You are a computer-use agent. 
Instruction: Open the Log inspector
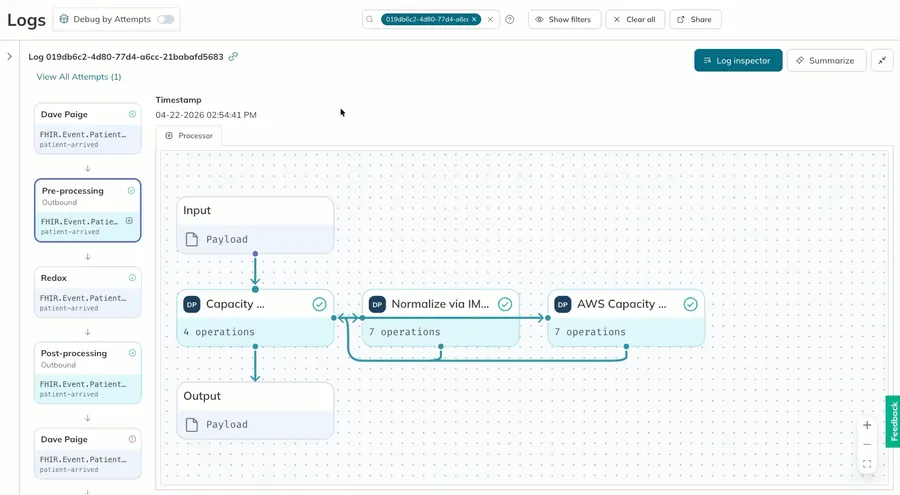pyautogui.click(x=738, y=60)
